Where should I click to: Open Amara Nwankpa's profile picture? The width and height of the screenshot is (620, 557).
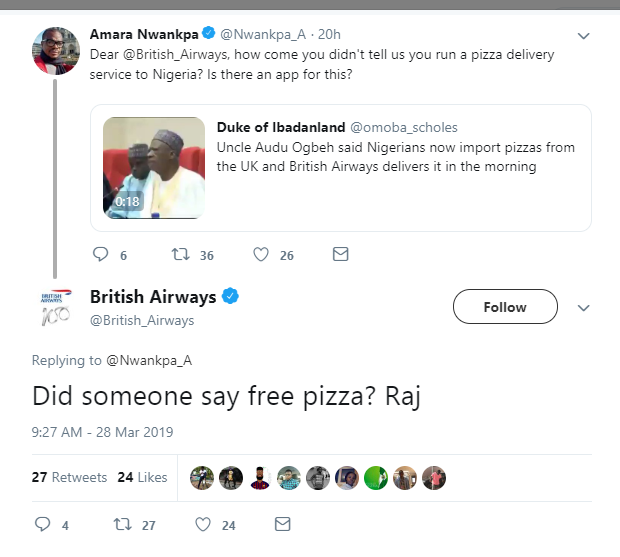55,51
